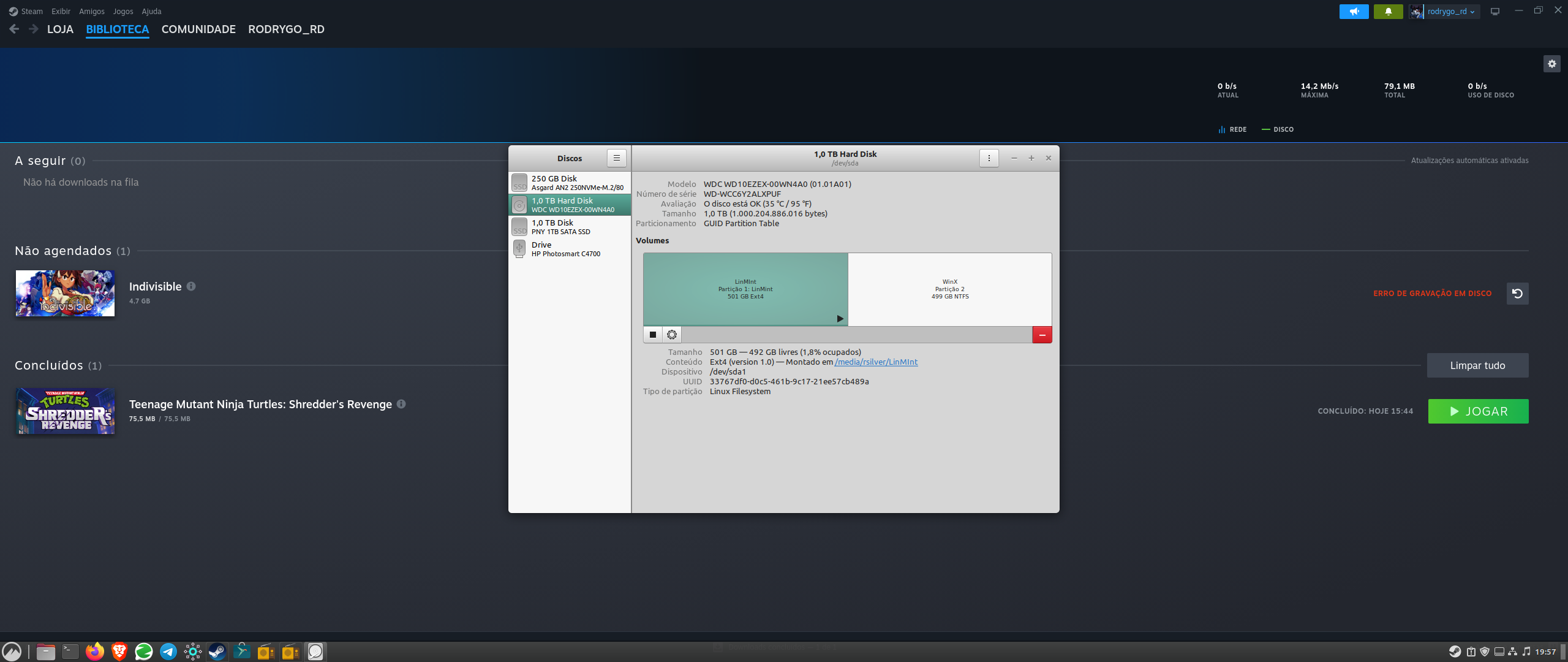Delete selected partition with red minus
1568x662 pixels.
[1042, 335]
